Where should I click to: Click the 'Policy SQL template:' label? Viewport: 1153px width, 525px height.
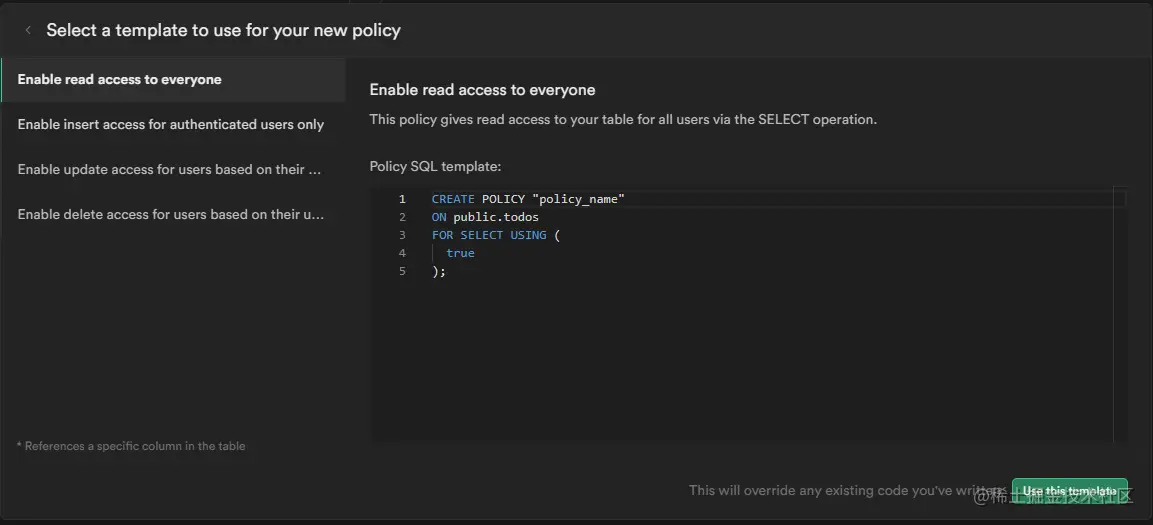pyautogui.click(x=435, y=166)
